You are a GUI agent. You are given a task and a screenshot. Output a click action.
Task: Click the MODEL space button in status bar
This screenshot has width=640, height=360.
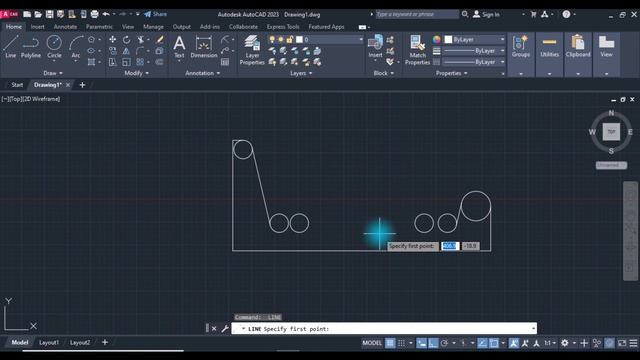372,343
